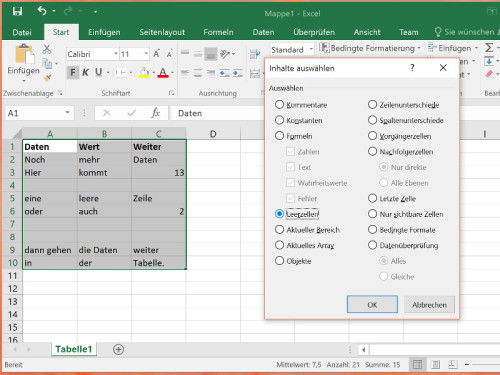Switch to the Überprüfen tab
500x375 pixels.
[314, 32]
